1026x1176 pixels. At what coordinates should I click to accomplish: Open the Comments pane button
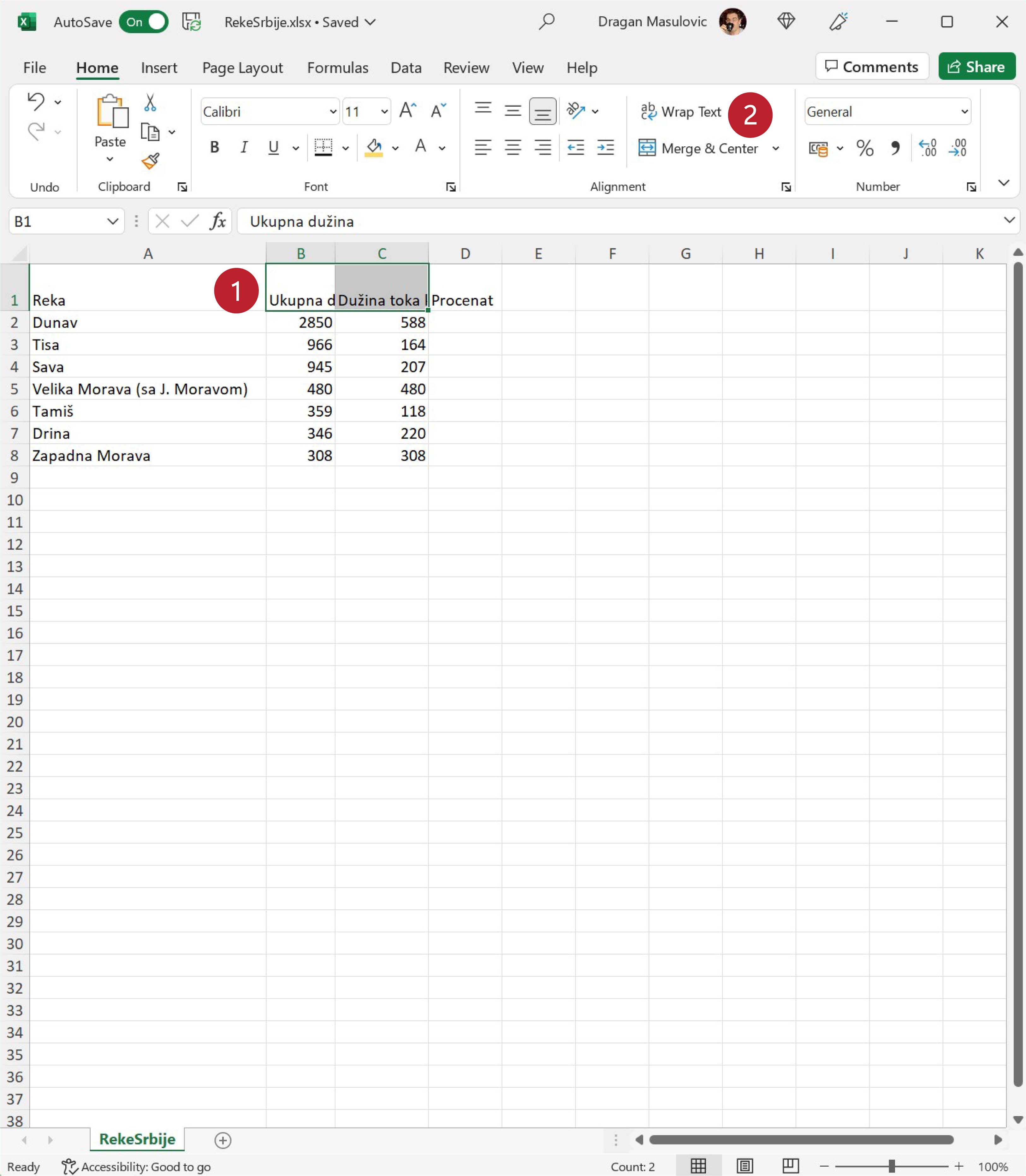click(x=871, y=67)
